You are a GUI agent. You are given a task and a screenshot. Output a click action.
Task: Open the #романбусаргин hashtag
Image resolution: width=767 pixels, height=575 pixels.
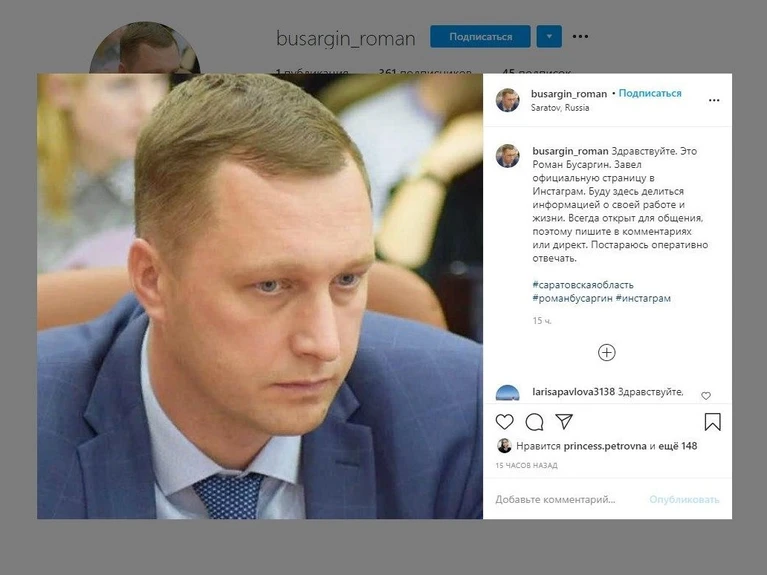pos(572,298)
